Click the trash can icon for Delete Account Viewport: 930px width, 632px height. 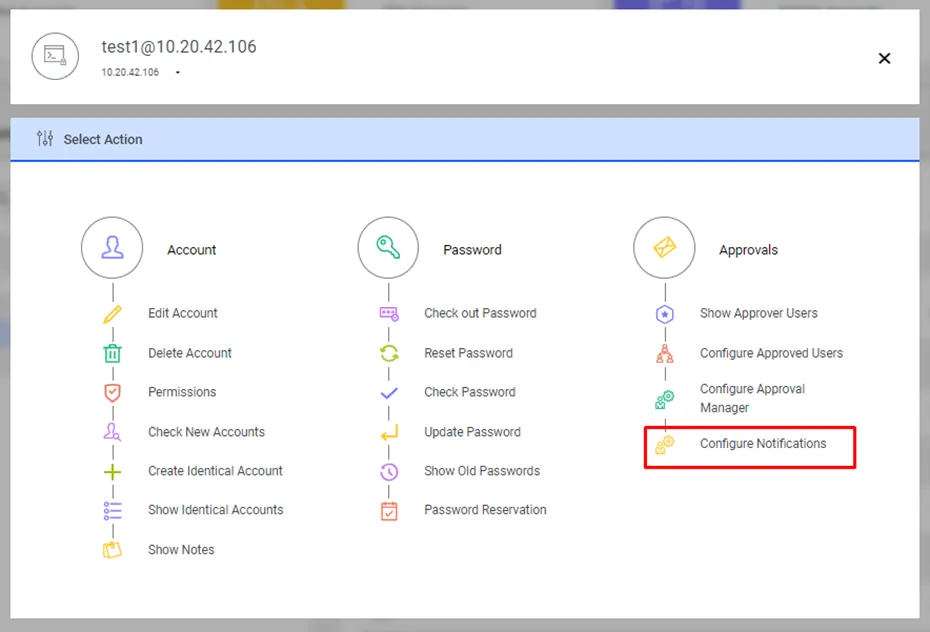(x=112, y=353)
